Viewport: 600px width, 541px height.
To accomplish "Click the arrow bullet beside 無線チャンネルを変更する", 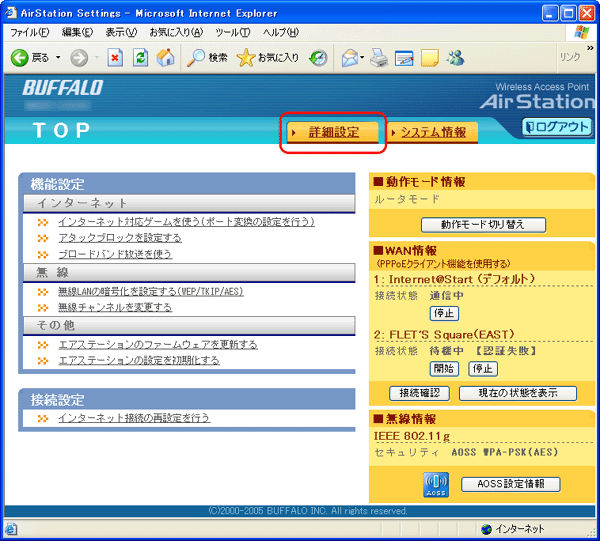I will (x=43, y=308).
